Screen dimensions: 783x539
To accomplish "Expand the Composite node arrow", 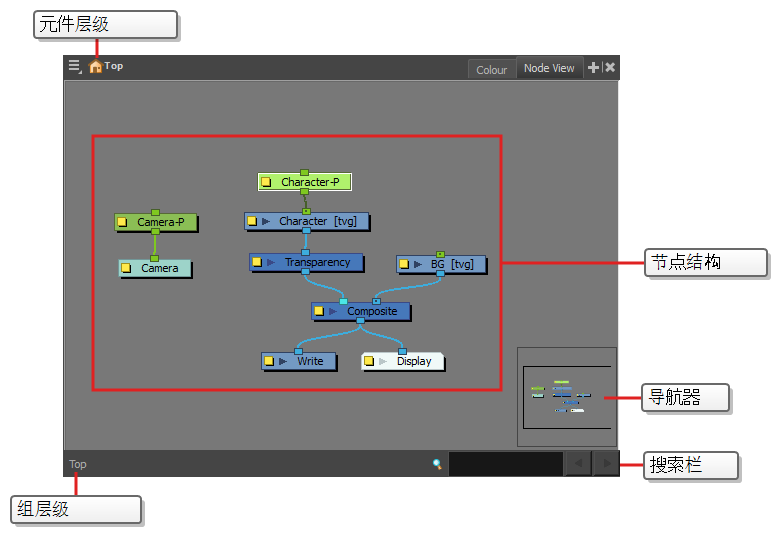I will click(333, 312).
